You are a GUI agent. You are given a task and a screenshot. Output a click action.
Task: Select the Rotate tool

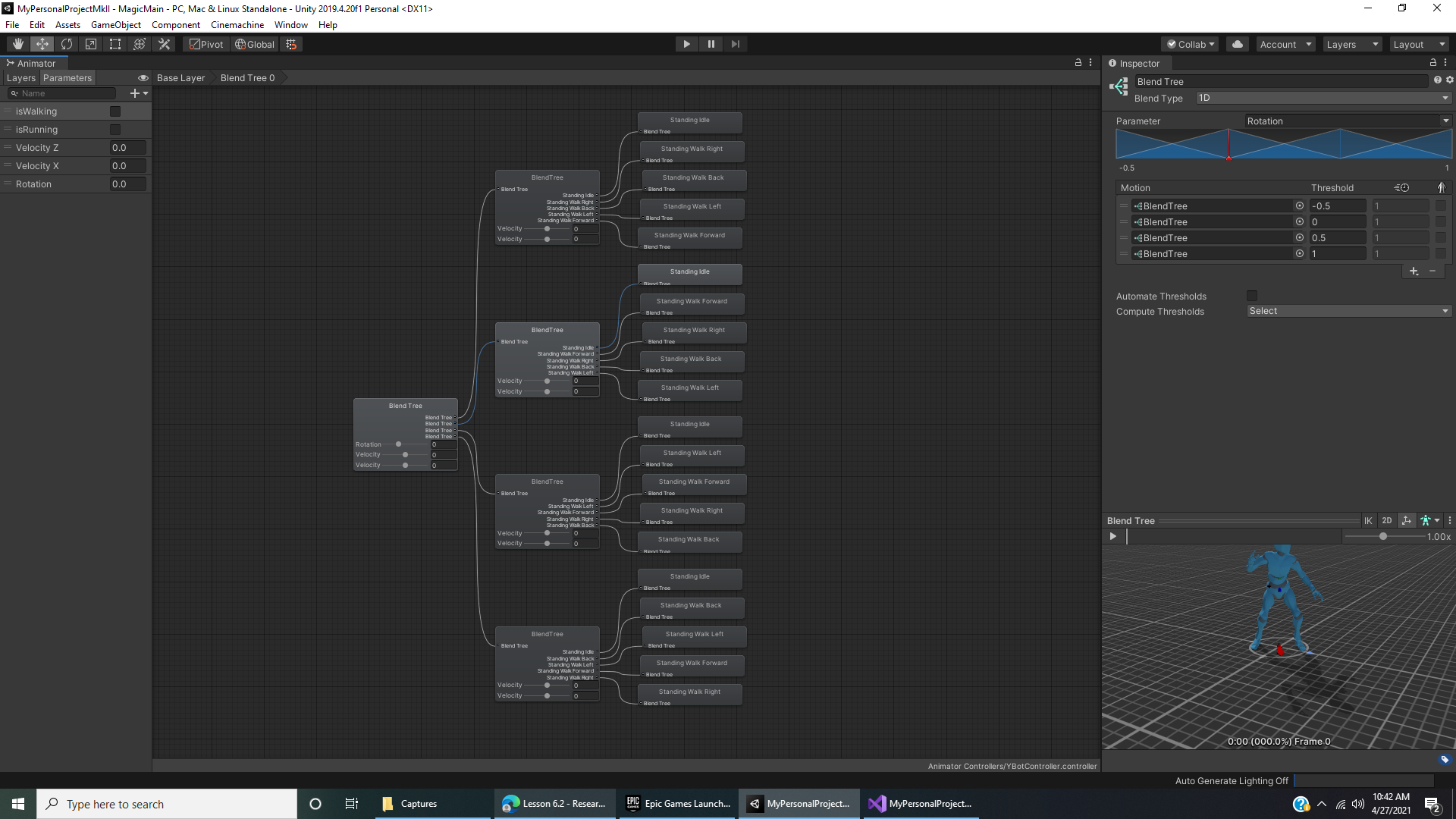67,43
